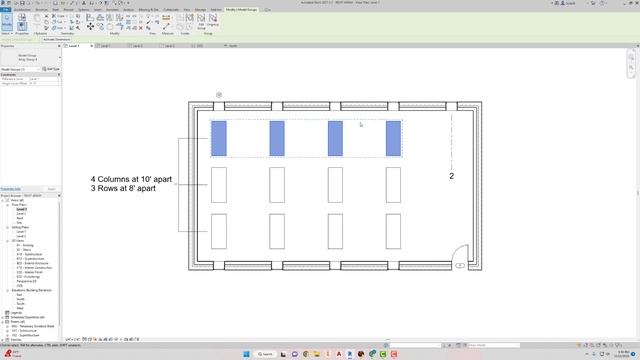The width and height of the screenshot is (640, 360).
Task: Click the Move tool icon
Action: [x=90, y=27]
